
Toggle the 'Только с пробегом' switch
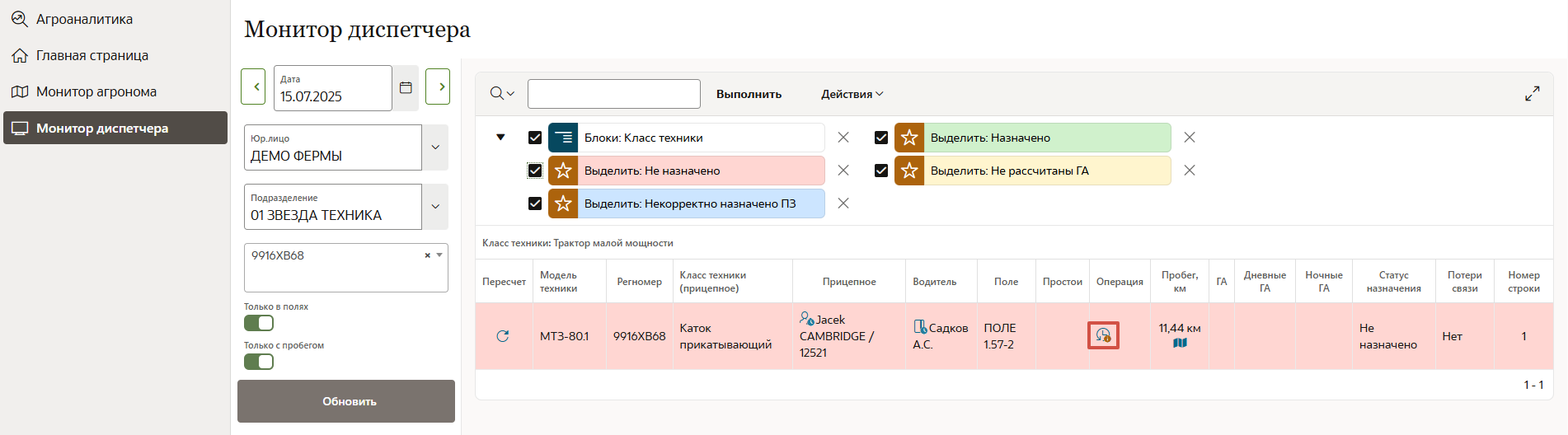pyautogui.click(x=259, y=362)
